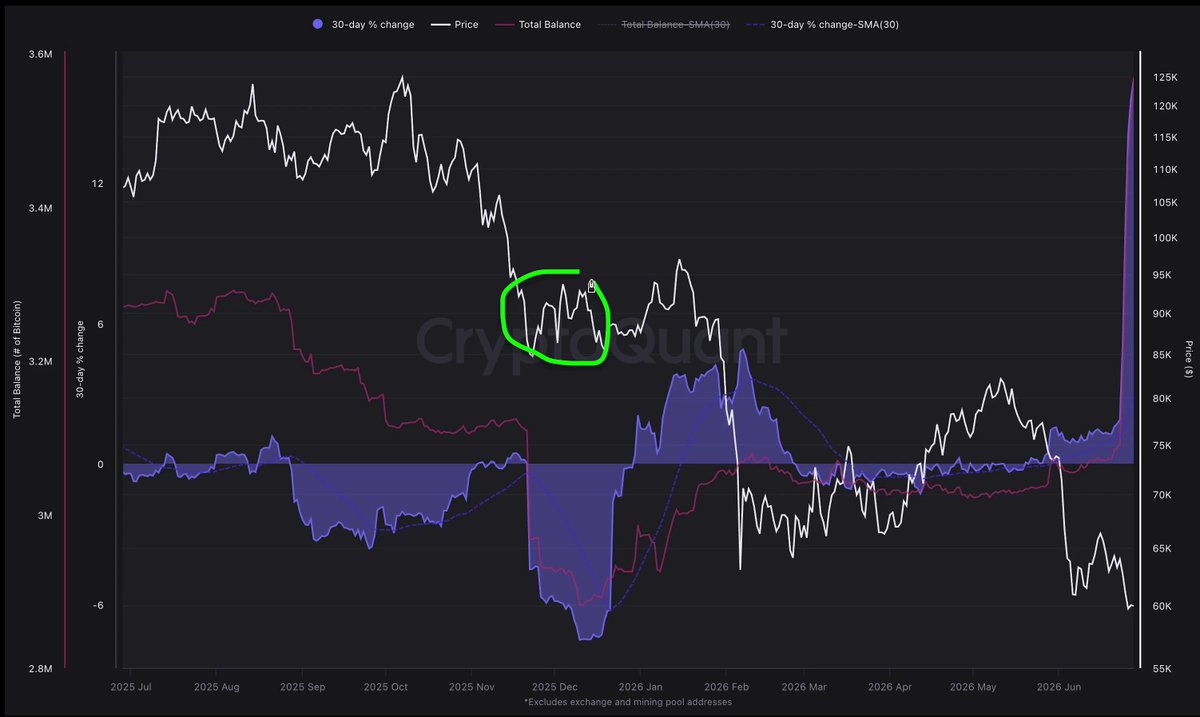Click the 'Price ($)' axis title
This screenshot has height=717, width=1200.
click(1188, 359)
